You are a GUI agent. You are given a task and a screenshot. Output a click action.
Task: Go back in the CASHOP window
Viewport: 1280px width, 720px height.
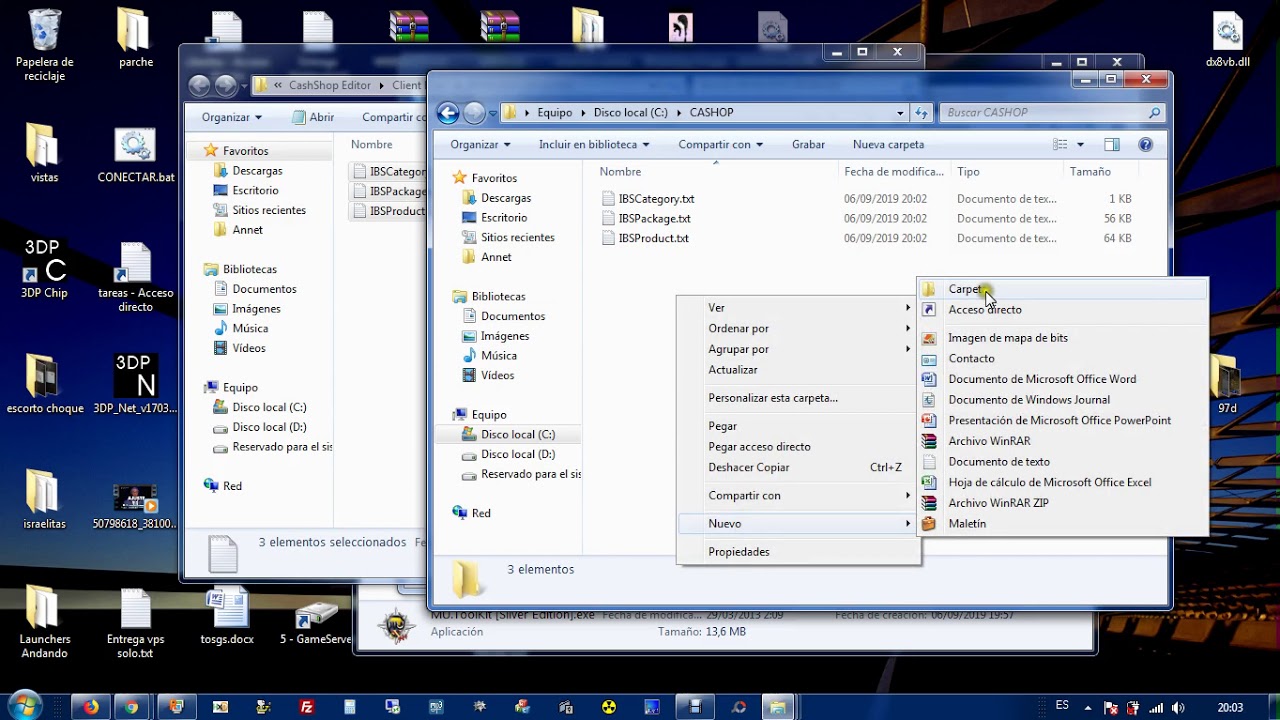click(448, 113)
